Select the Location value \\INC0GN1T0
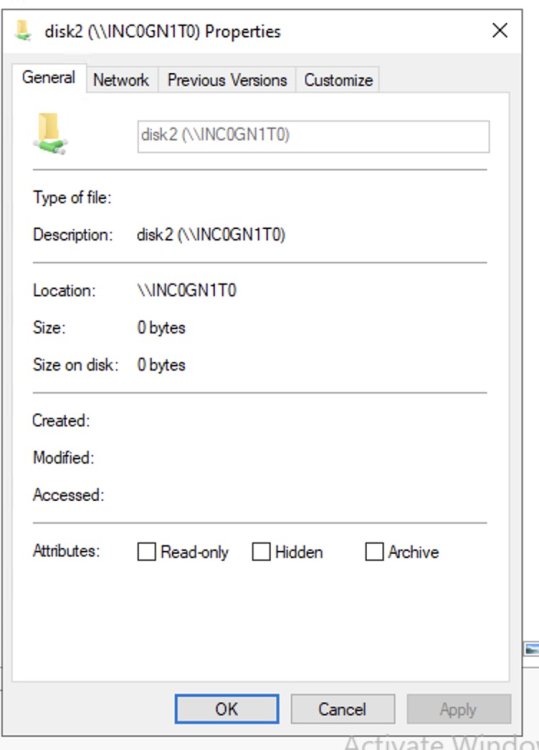Viewport: 539px width, 750px height. [x=187, y=290]
